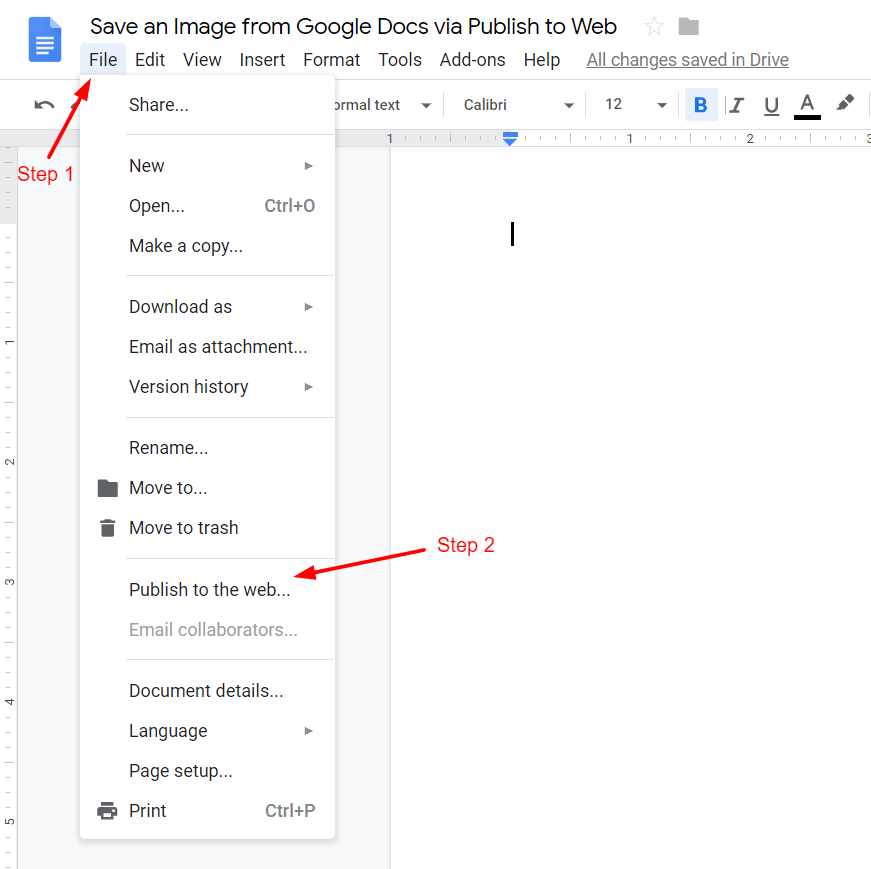The height and width of the screenshot is (869, 871).
Task: Apply bold formatting
Action: coord(701,104)
